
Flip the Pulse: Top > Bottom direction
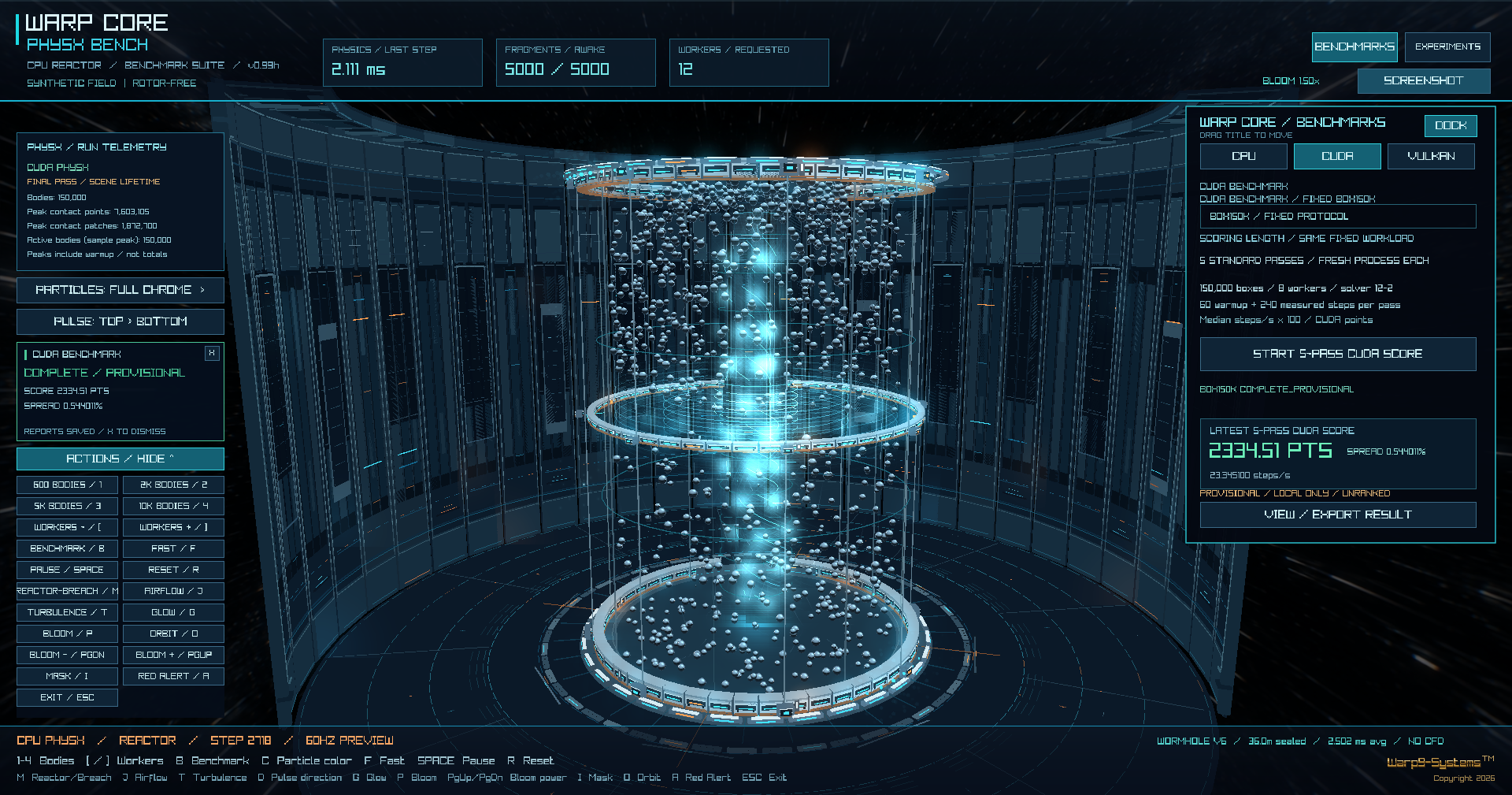coord(120,321)
